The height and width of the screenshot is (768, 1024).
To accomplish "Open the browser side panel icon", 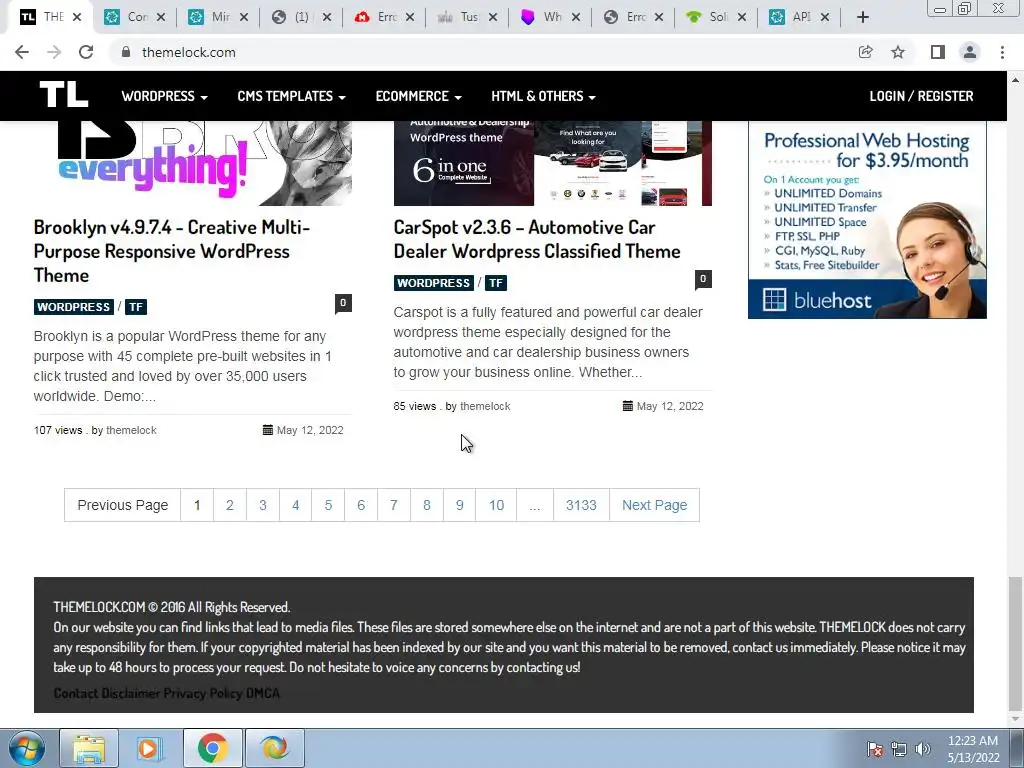I will 938,52.
